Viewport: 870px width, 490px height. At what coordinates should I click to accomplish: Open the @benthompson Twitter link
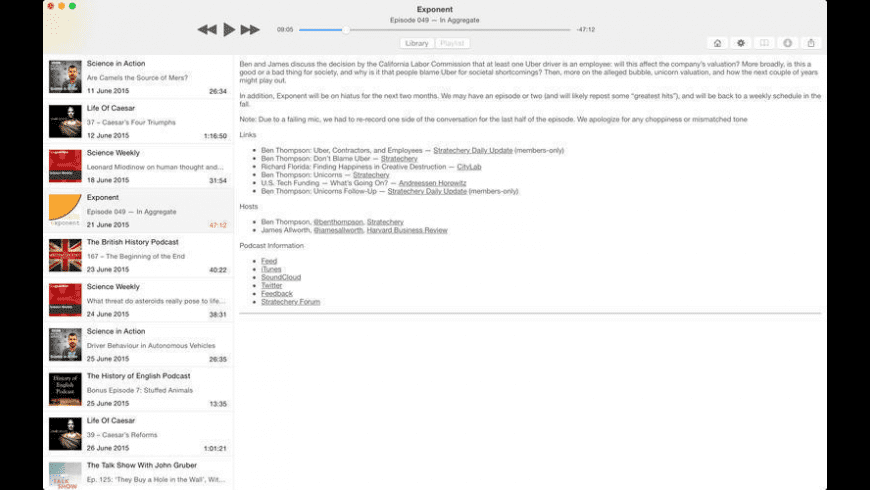[338, 222]
